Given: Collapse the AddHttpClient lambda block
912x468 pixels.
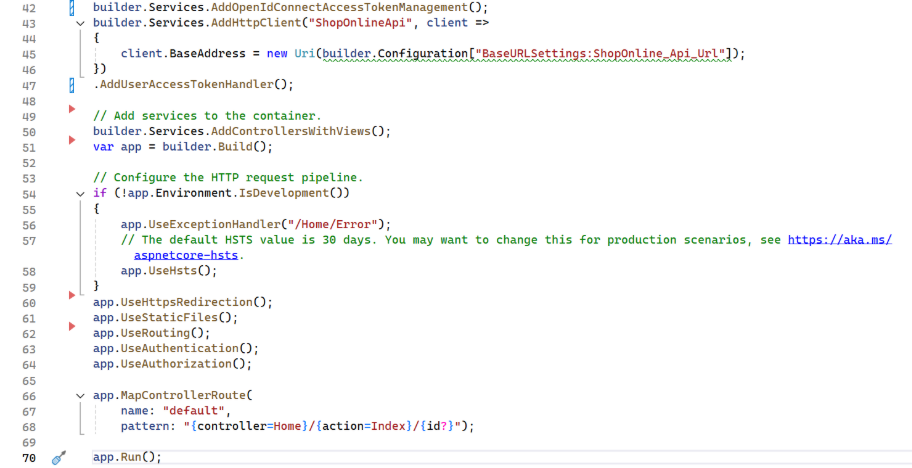Looking at the screenshot, I should click(x=80, y=23).
